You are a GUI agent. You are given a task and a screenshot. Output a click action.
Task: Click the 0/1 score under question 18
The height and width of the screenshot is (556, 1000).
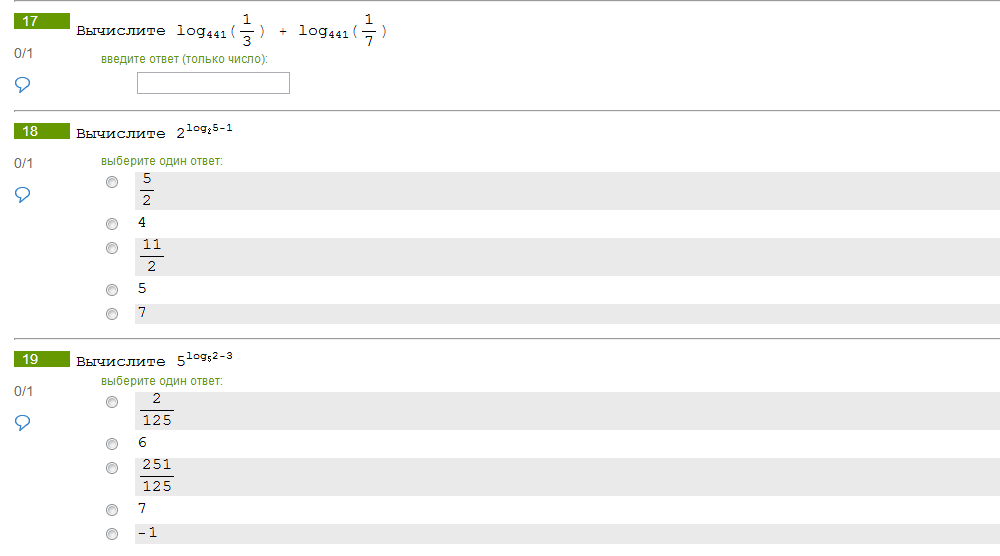point(24,163)
